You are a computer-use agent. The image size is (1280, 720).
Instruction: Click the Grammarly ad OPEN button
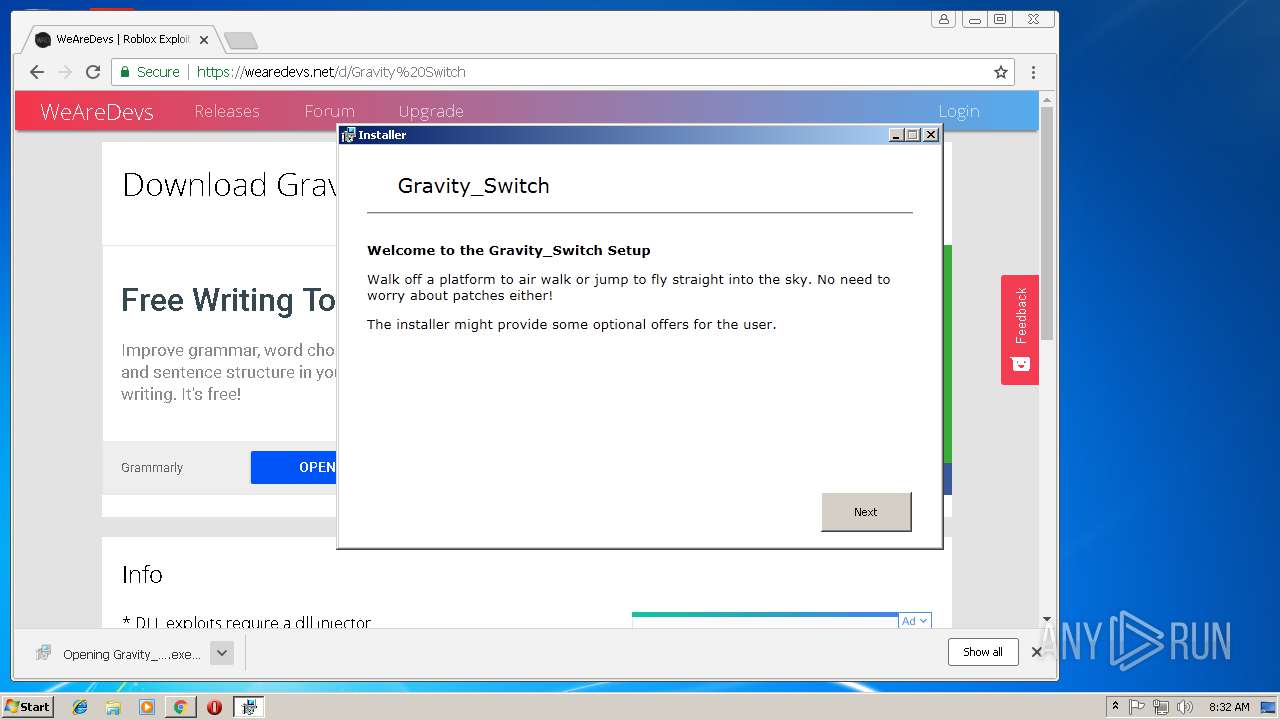click(294, 467)
